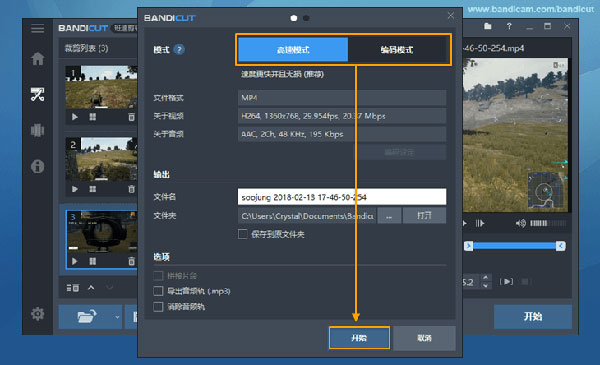This screenshot has height=365, width=600.
Task: Select the Join tool sidebar icon
Action: click(38, 130)
